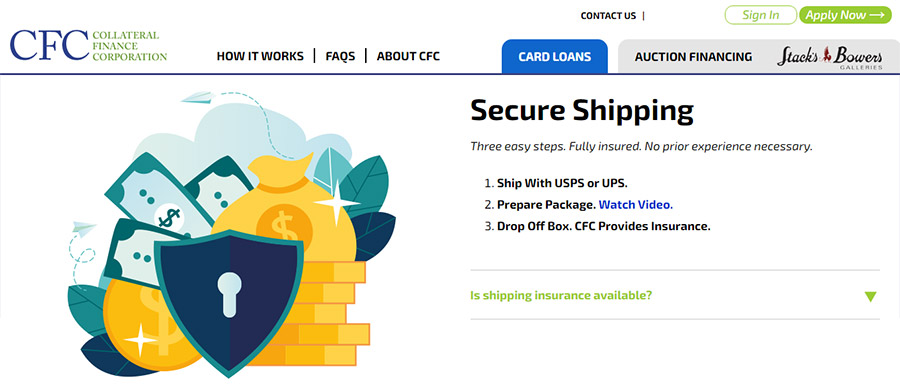Click the paper airplane at top of illustration
The height and width of the screenshot is (388, 900).
click(196, 98)
